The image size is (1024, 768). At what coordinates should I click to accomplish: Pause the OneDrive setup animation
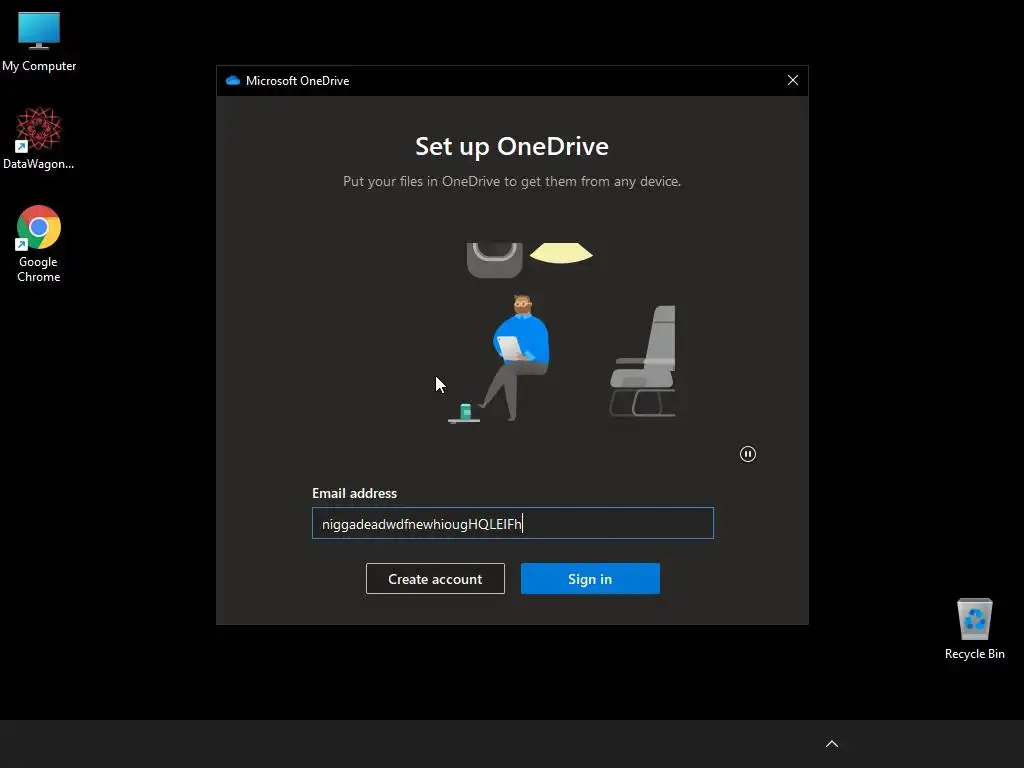coord(748,454)
